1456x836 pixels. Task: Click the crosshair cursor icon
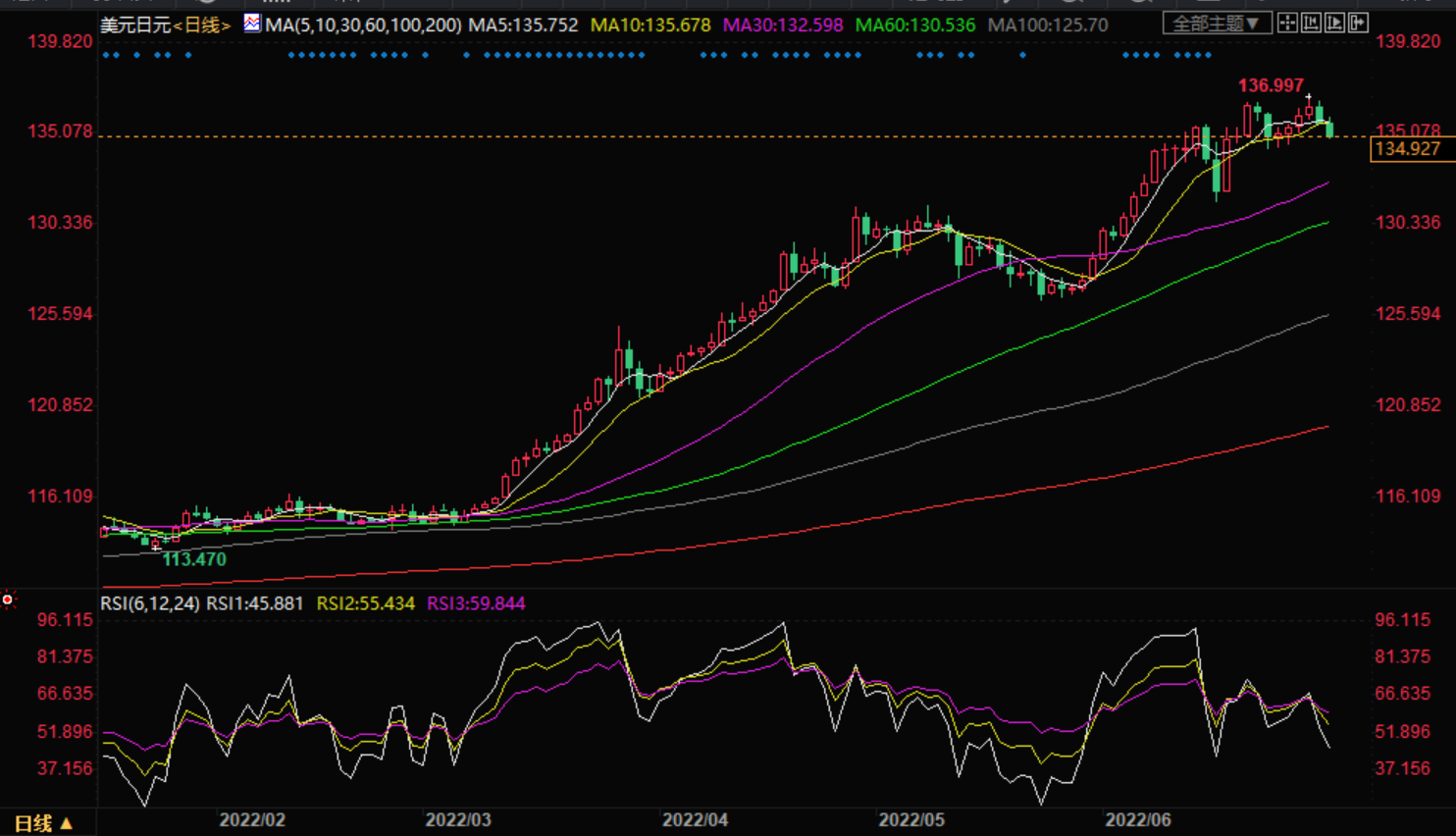pos(1287,23)
